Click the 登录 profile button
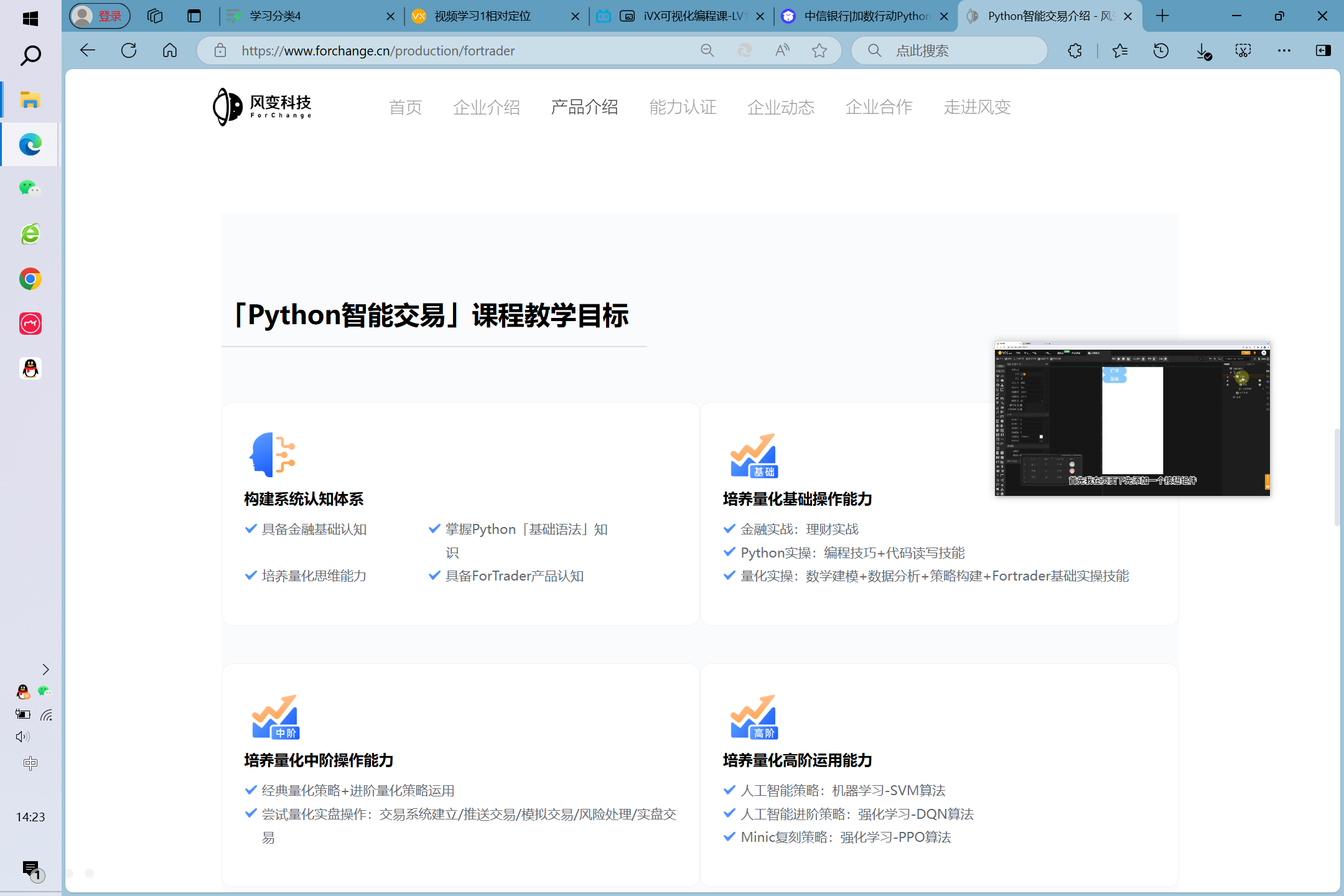 (100, 16)
